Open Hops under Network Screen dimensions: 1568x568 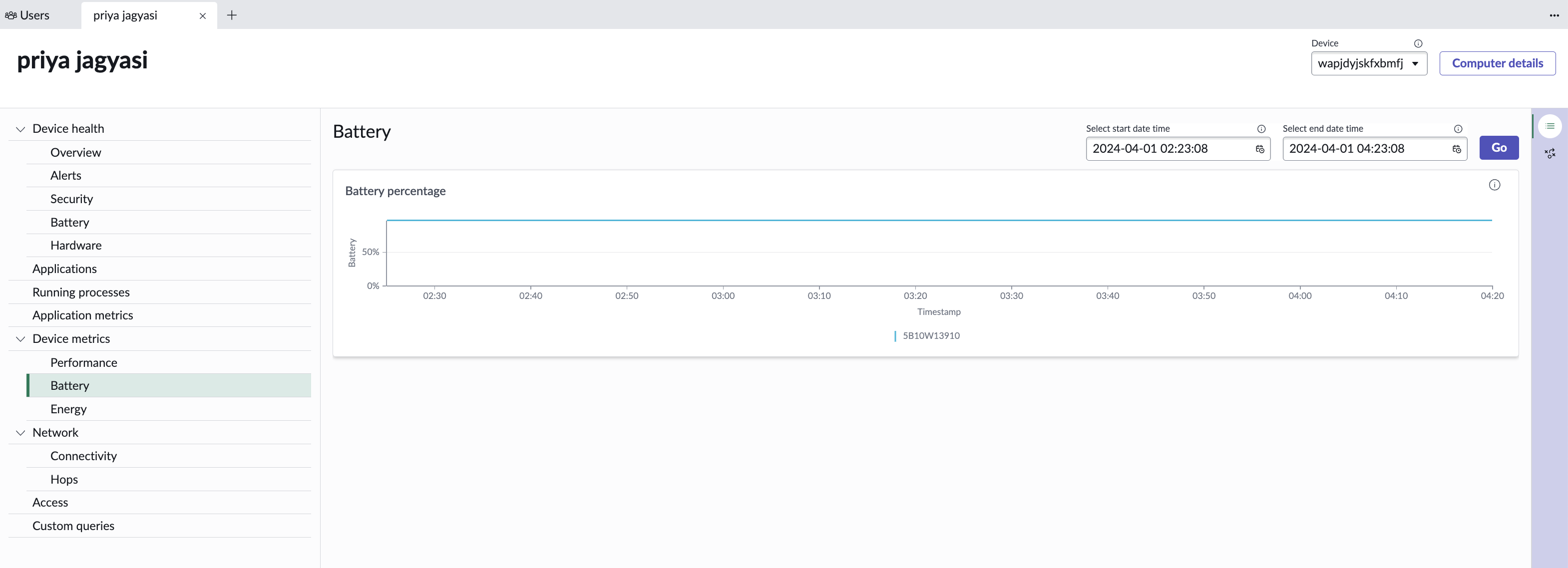click(x=169, y=479)
